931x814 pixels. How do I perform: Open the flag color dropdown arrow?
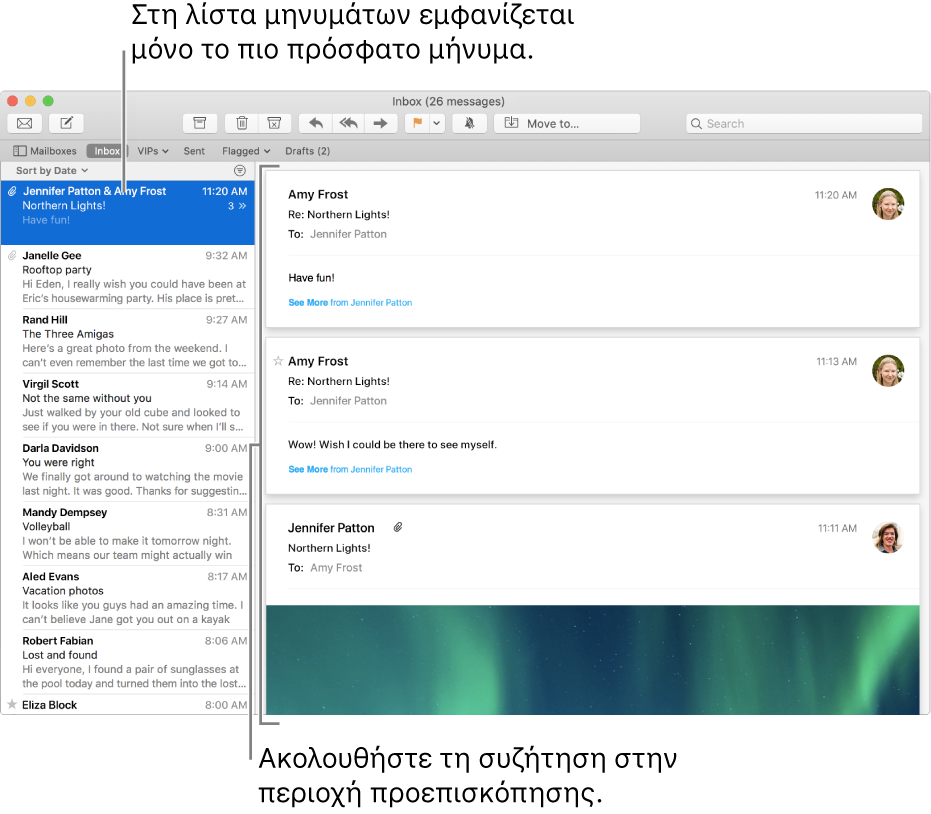point(437,123)
